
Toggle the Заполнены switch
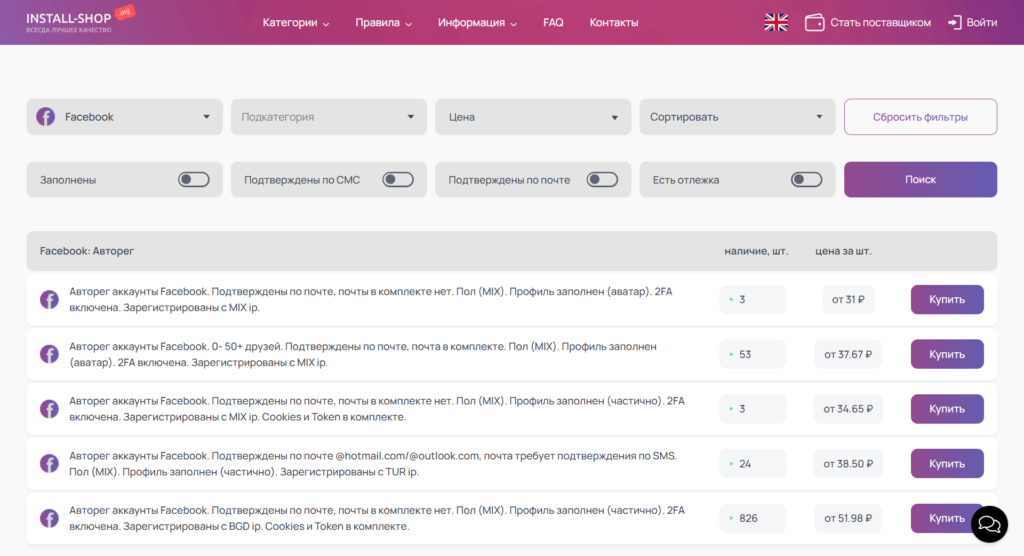coord(194,180)
